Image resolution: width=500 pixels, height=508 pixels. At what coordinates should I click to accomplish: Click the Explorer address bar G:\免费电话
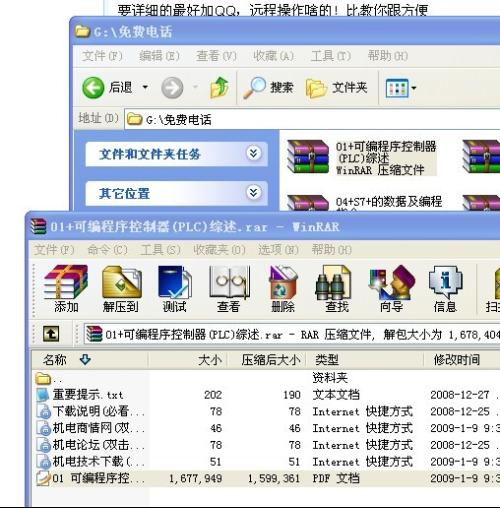[312, 119]
